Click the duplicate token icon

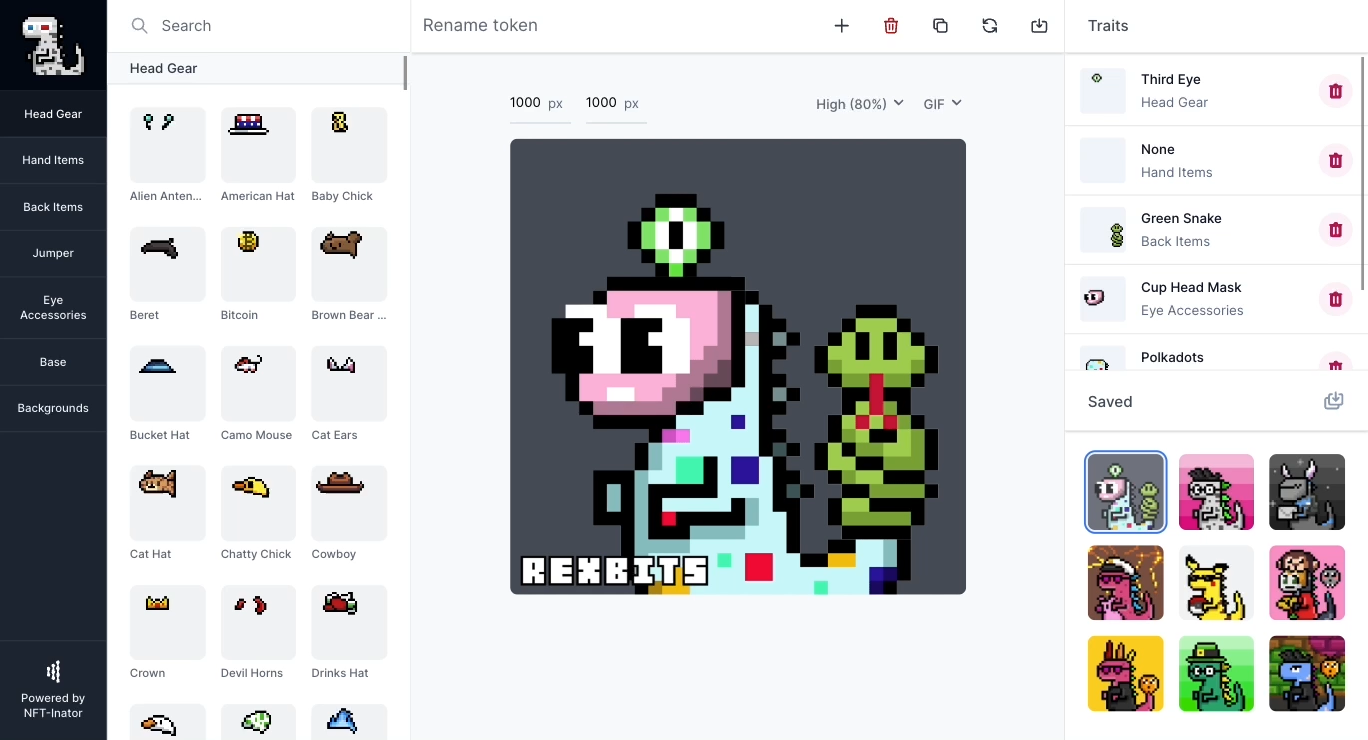tap(940, 26)
